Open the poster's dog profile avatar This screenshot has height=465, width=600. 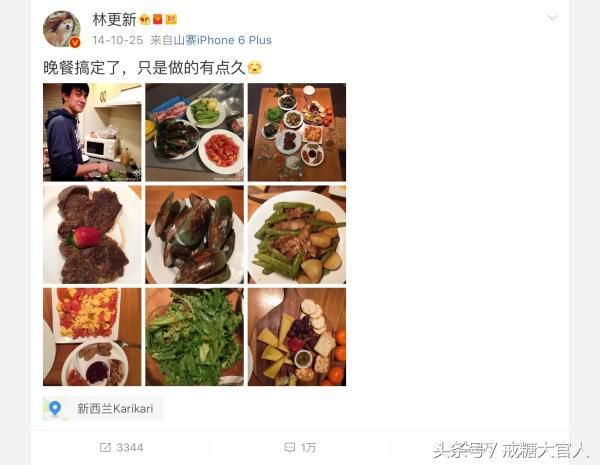(61, 29)
